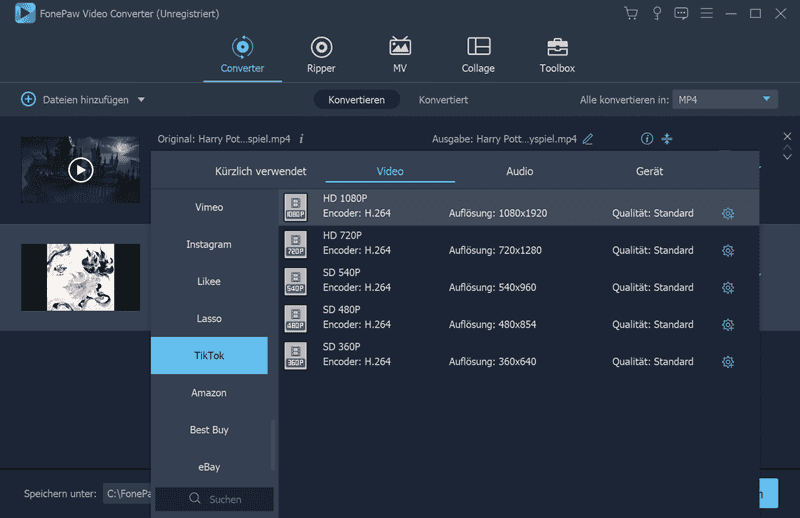800x518 pixels.
Task: Click the blue media info icon
Action: click(647, 138)
